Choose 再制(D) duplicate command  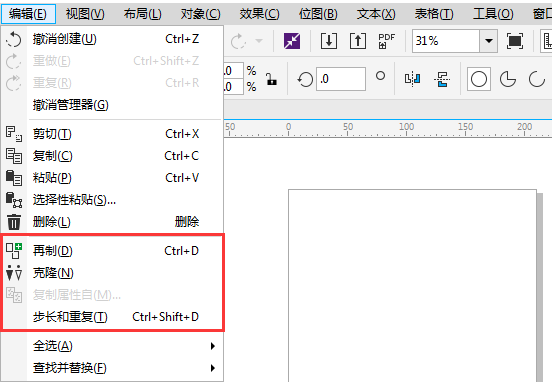[112, 251]
